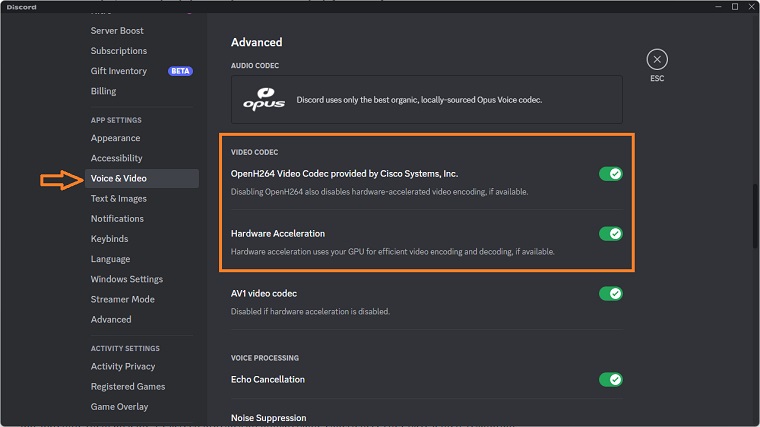Go to the Appearance settings page
The height and width of the screenshot is (427, 760).
115,138
